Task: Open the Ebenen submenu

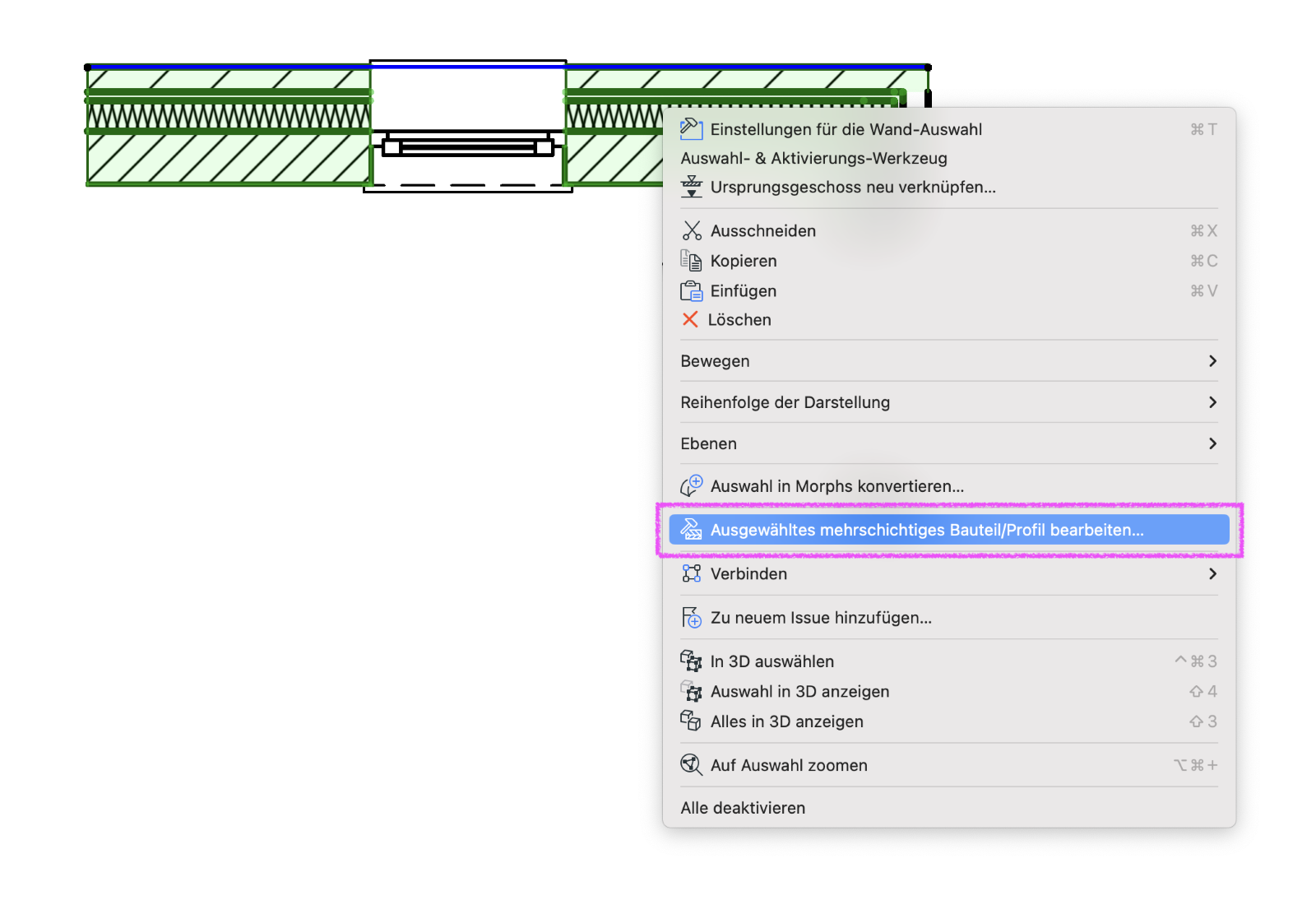Action: coord(948,443)
